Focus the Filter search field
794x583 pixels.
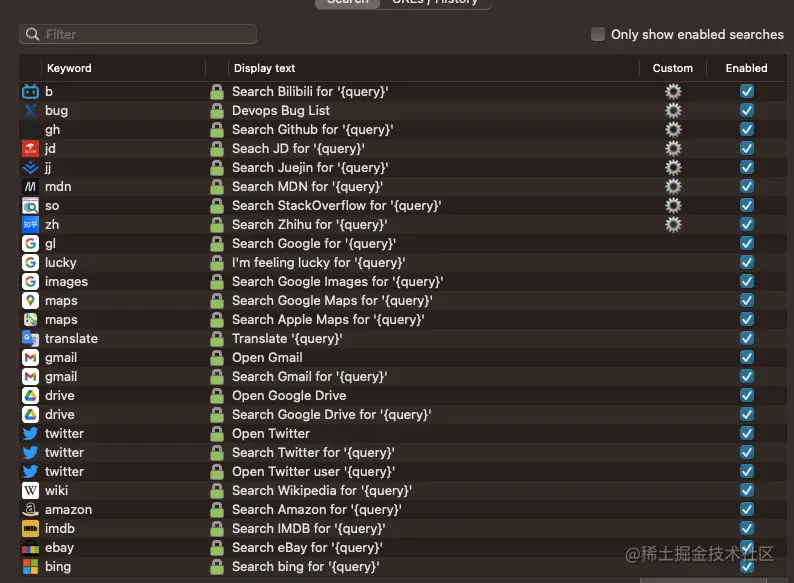point(138,34)
